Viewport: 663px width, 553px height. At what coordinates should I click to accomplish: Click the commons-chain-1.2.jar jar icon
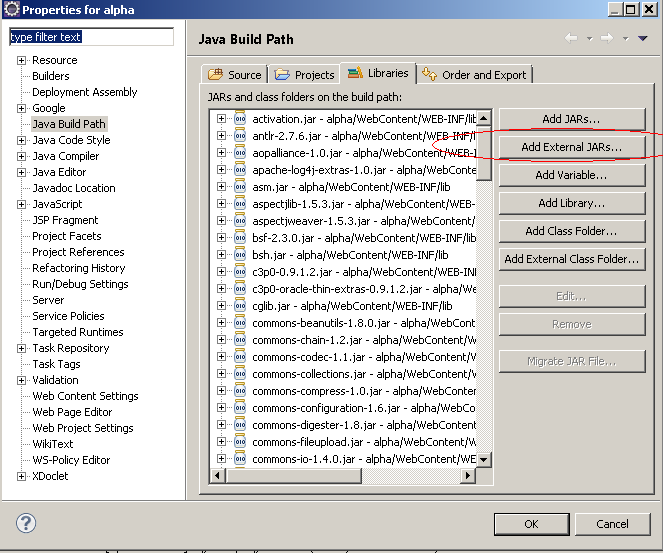pos(240,339)
